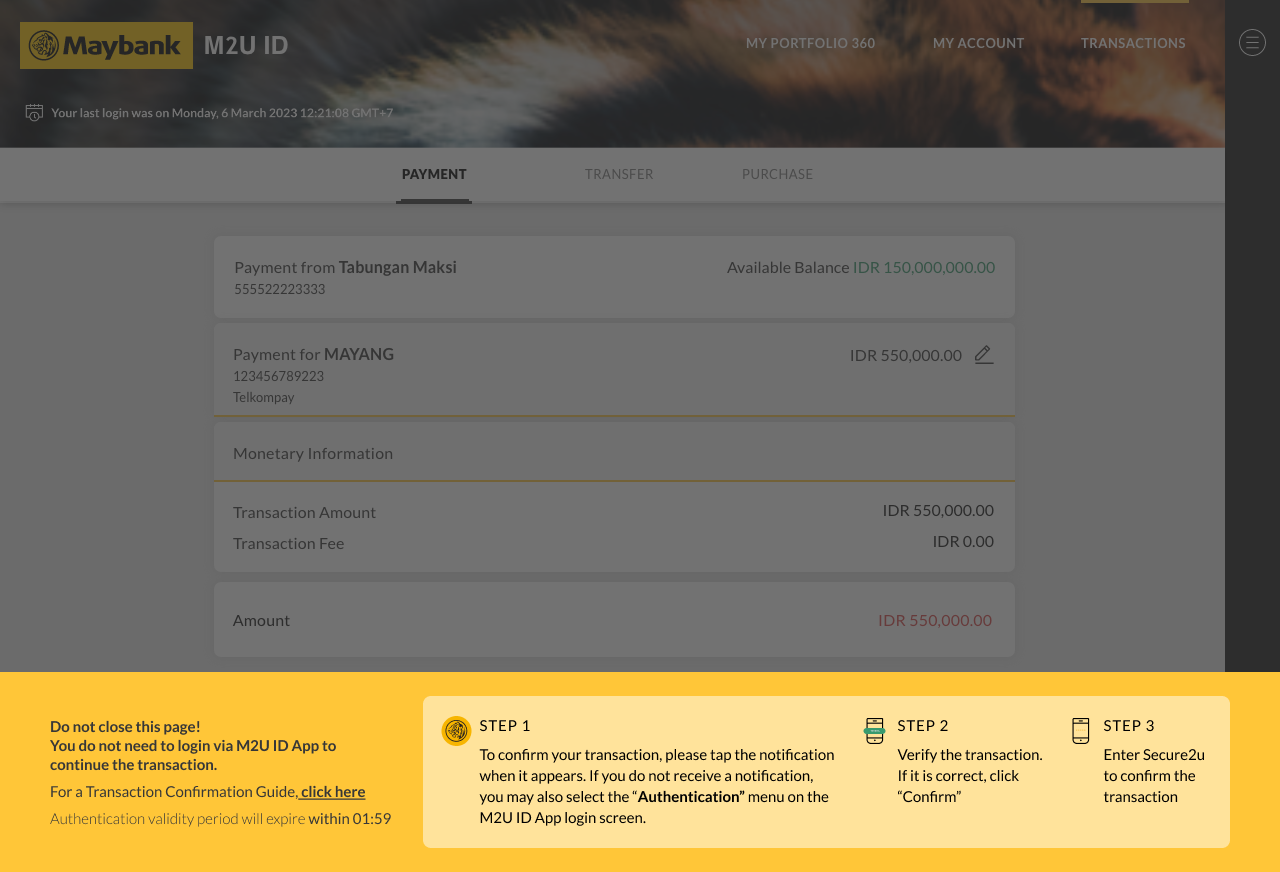The width and height of the screenshot is (1280, 872).
Task: Click the Maybank logo in header
Action: 106,45
